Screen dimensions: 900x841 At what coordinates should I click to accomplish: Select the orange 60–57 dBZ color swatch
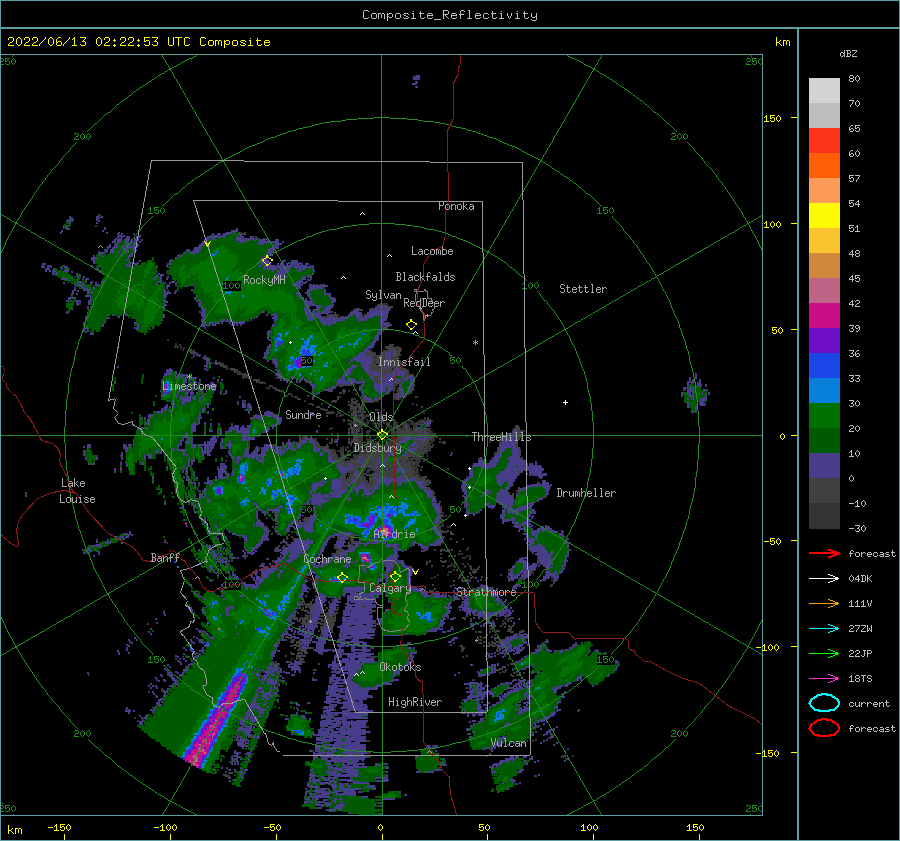(x=824, y=166)
